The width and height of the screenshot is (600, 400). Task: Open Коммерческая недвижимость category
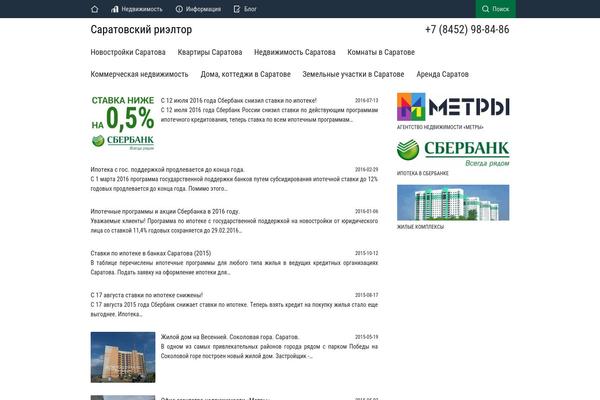(x=139, y=74)
